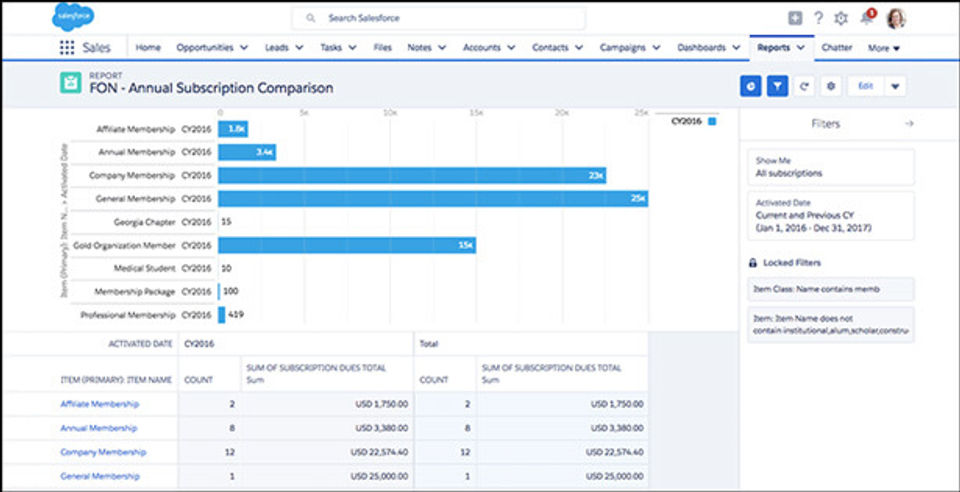Click the CY2016 legend color swatch
Viewport: 960px width, 492px height.
click(712, 121)
